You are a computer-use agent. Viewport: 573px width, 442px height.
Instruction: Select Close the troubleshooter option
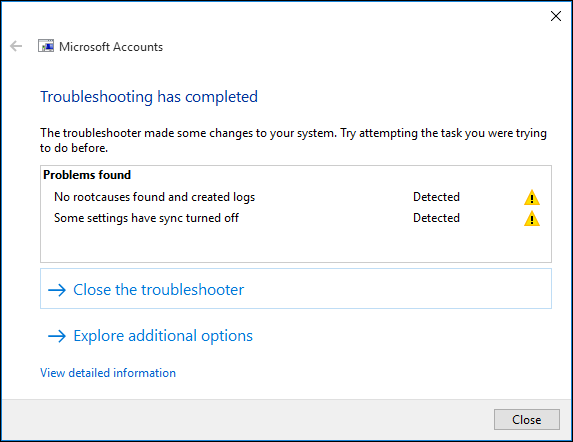[x=296, y=289]
